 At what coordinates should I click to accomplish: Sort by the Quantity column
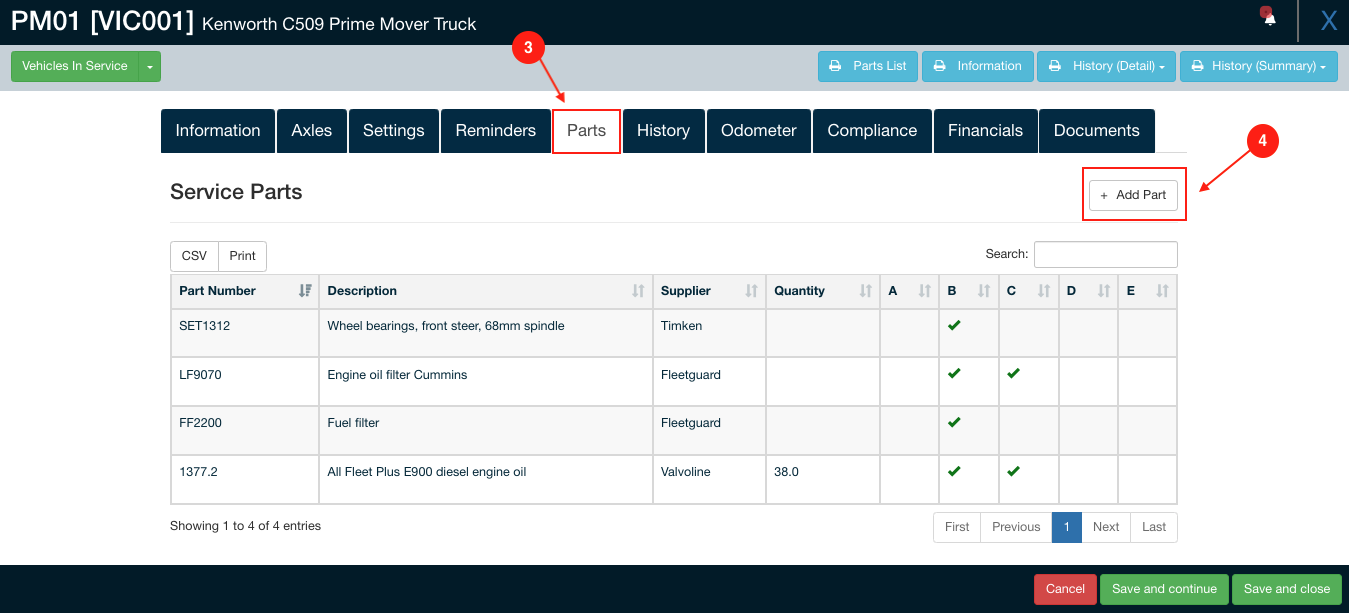823,291
